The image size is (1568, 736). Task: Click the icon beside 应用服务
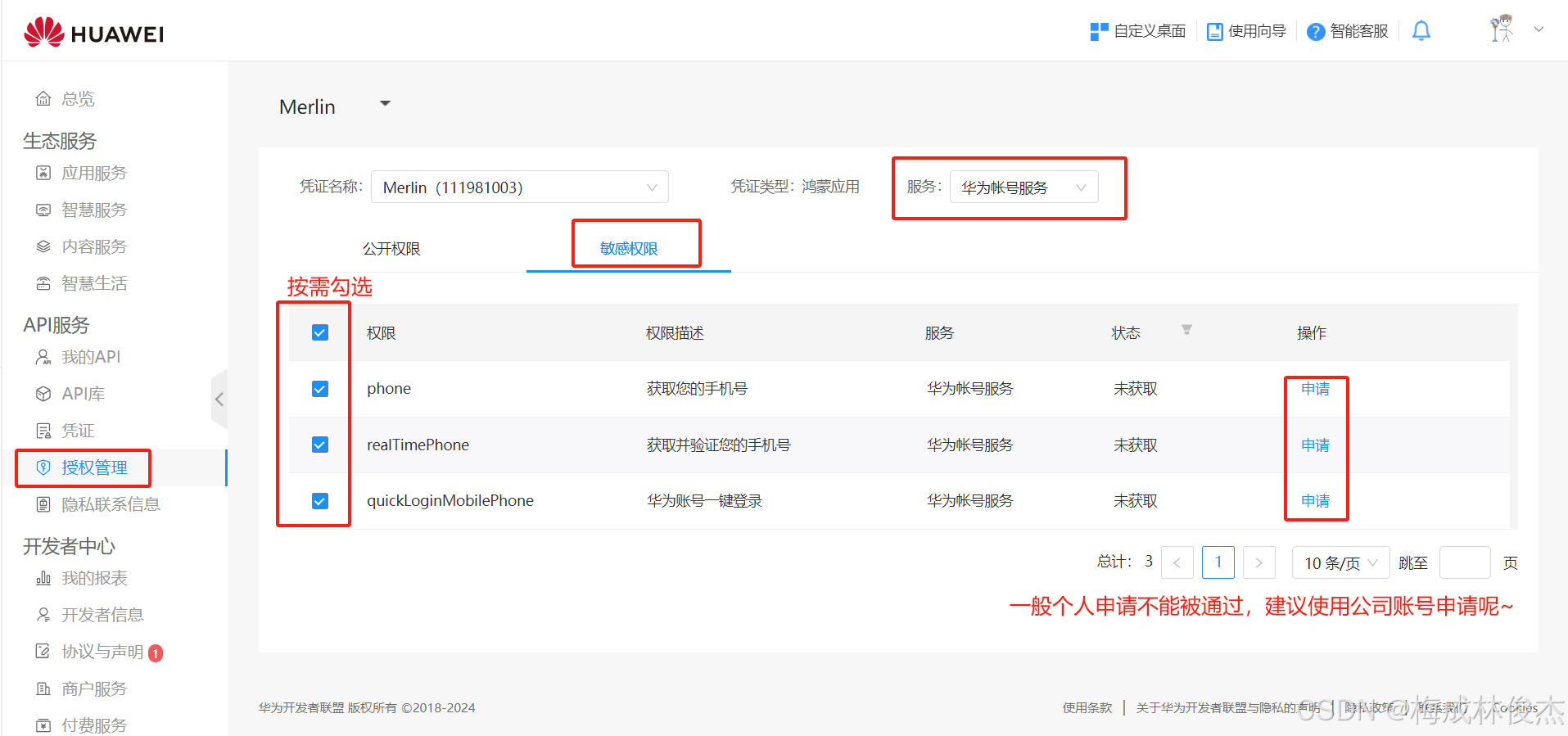pyautogui.click(x=43, y=173)
